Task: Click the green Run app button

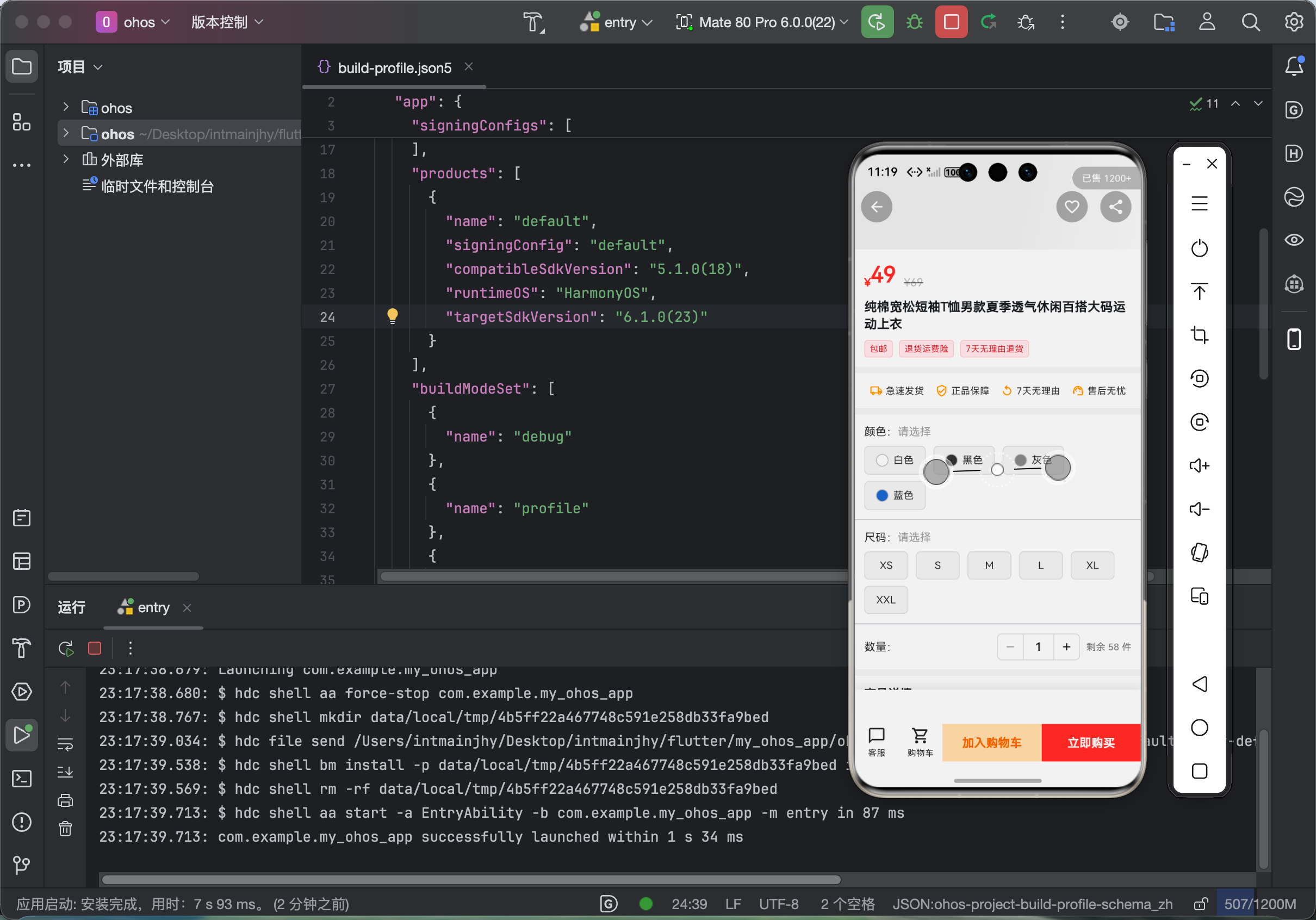Action: 877,22
